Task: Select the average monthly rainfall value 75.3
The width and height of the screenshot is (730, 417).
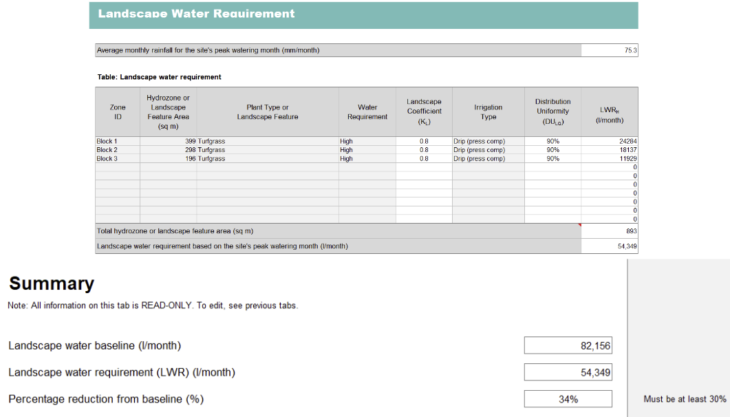Action: click(609, 50)
